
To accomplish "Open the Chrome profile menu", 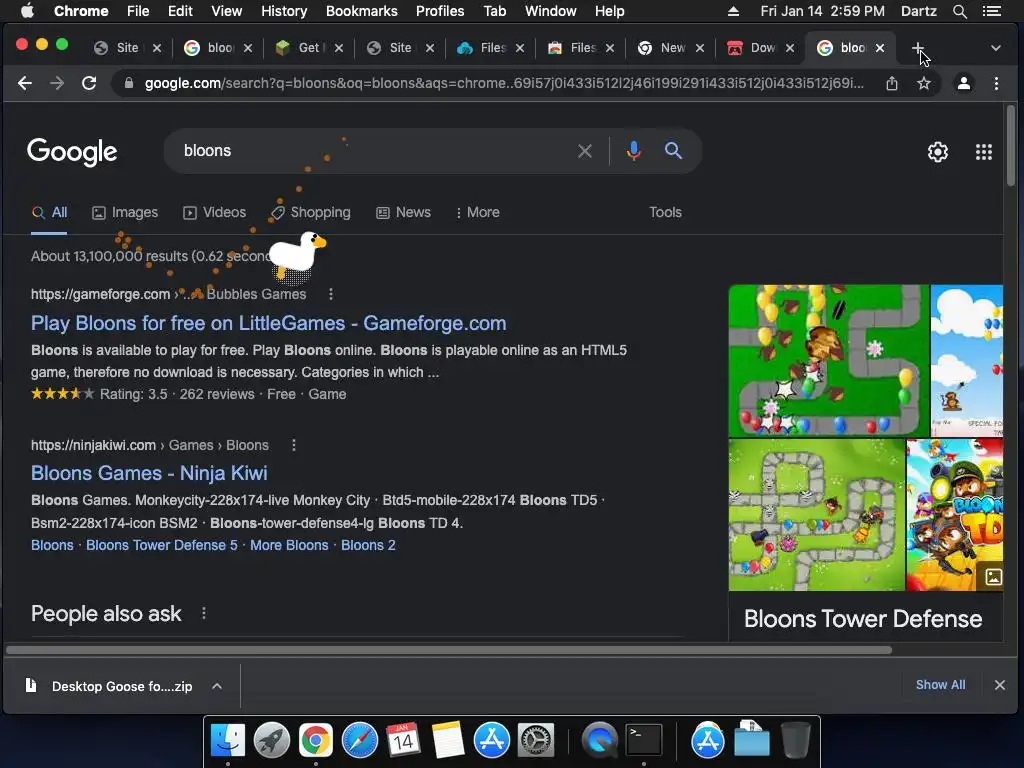I will 963,84.
